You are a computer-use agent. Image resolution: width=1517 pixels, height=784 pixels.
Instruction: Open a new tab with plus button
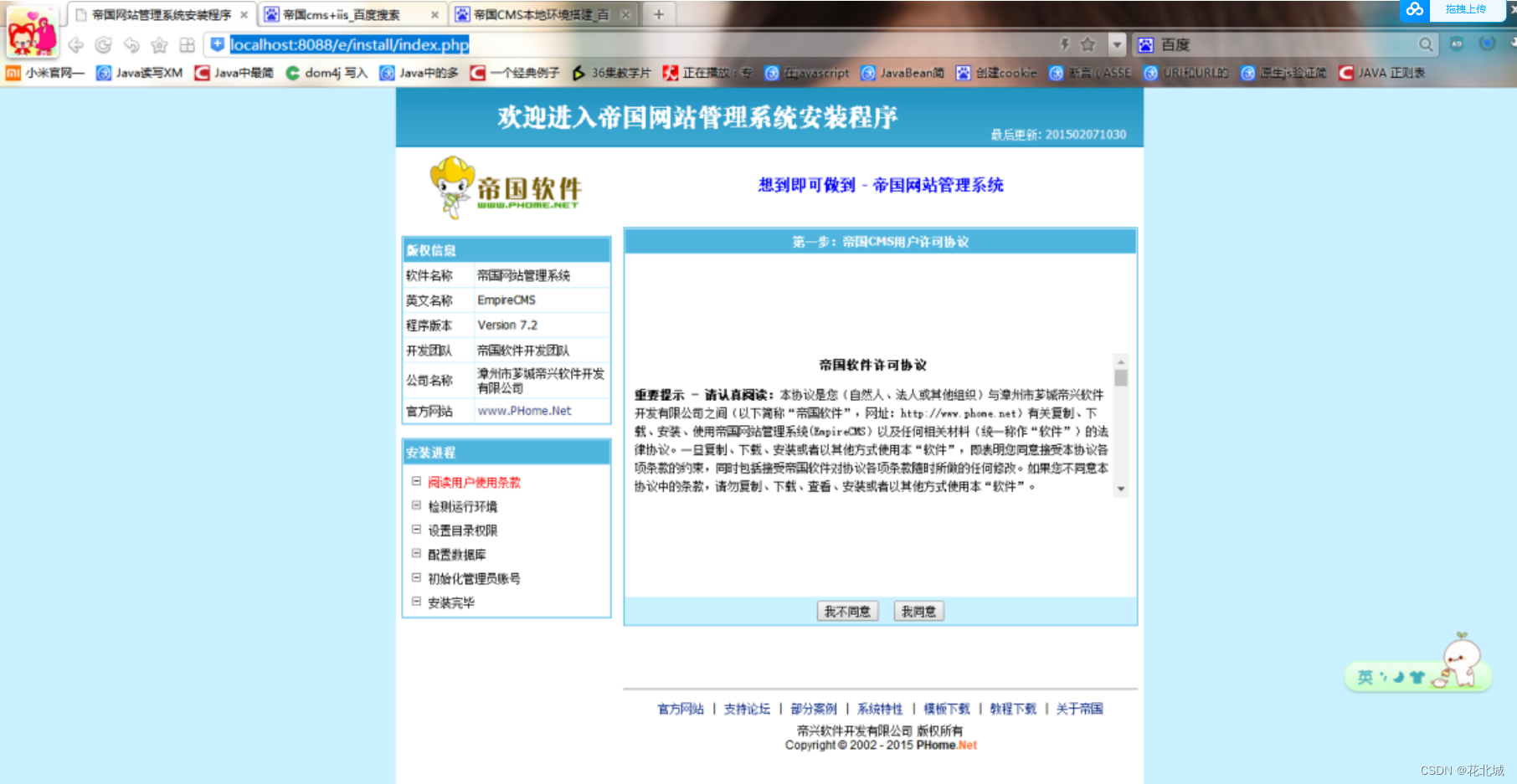tap(659, 14)
